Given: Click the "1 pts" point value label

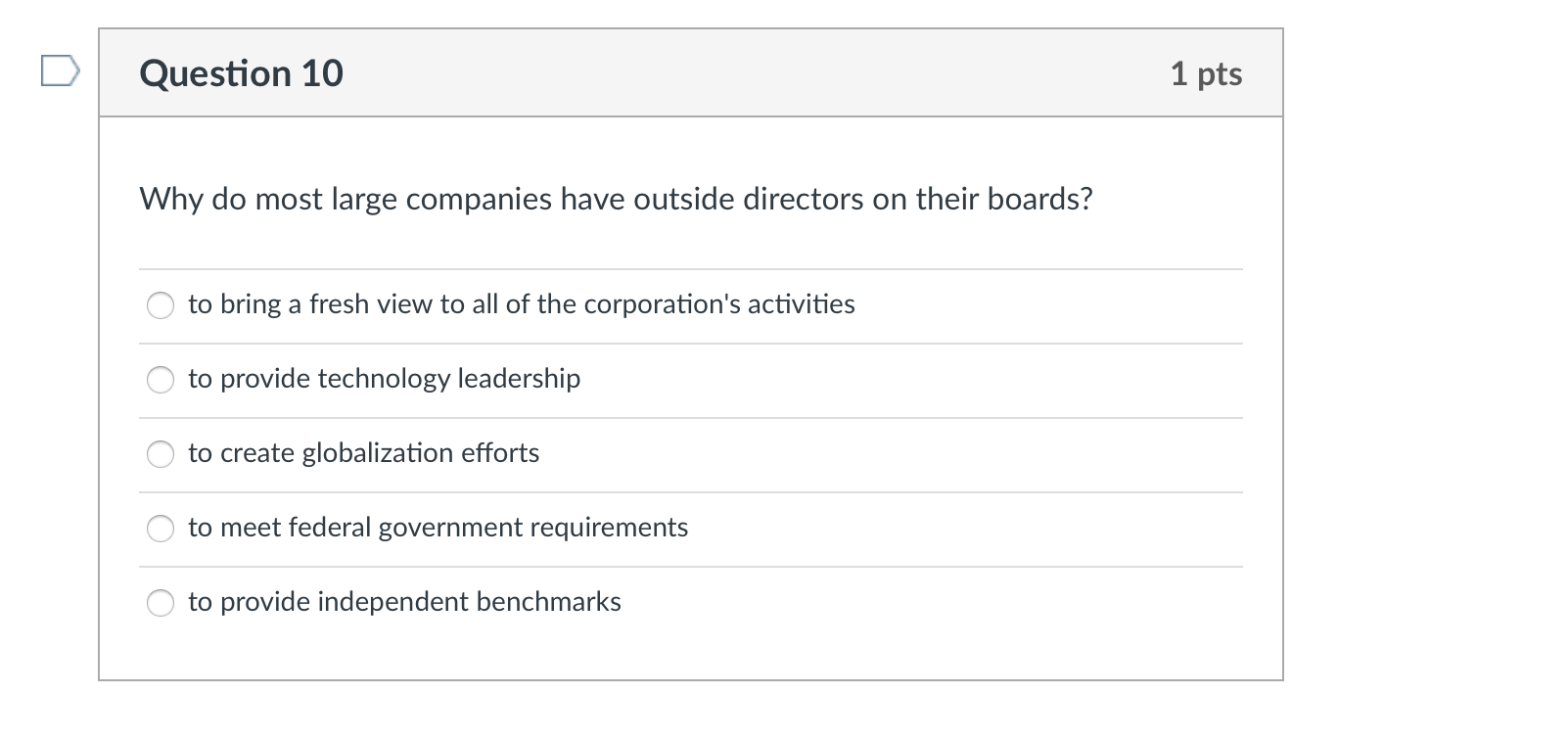Looking at the screenshot, I should tap(1208, 72).
